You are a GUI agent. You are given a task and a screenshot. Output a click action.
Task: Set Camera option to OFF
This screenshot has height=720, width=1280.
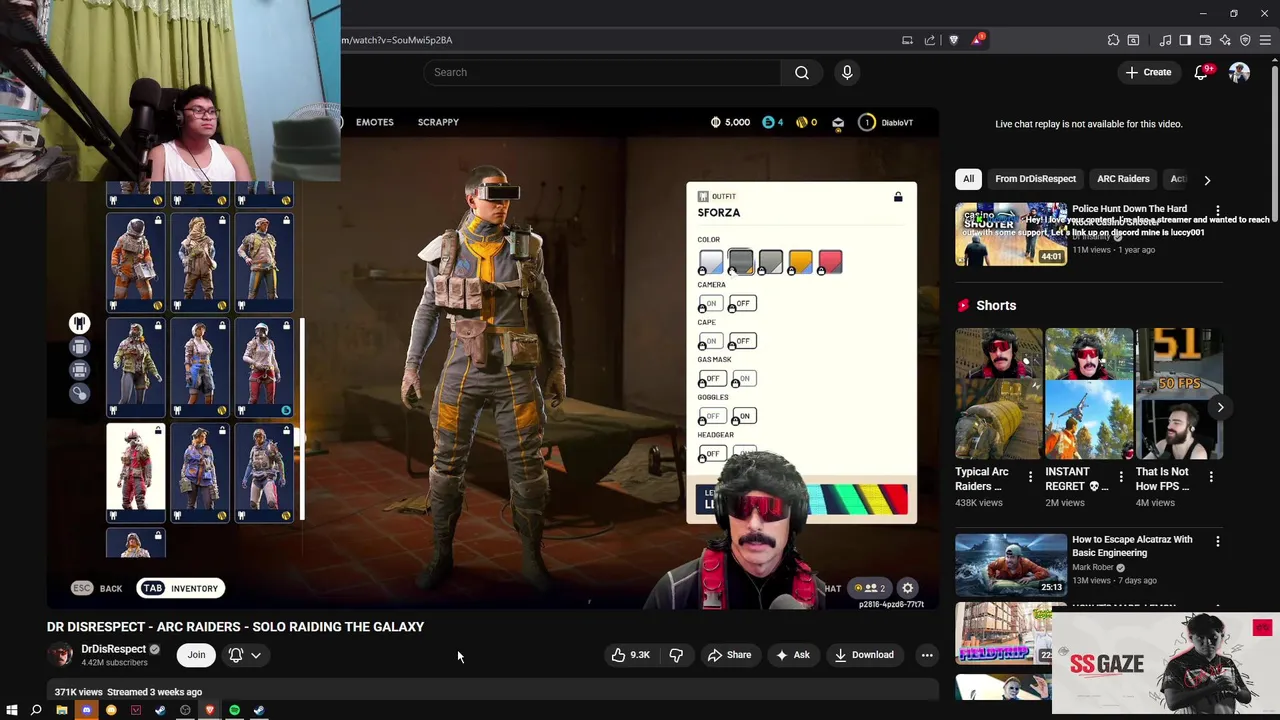tap(742, 303)
